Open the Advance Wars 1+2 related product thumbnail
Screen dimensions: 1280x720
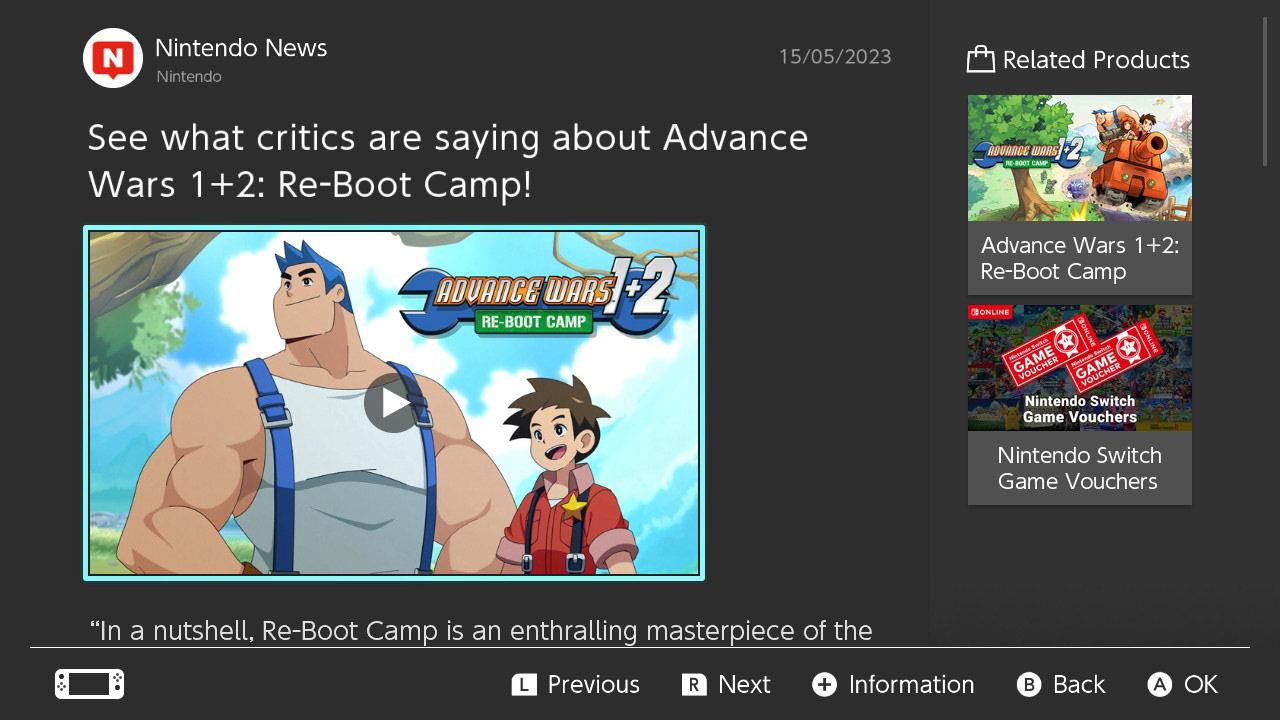1080,158
